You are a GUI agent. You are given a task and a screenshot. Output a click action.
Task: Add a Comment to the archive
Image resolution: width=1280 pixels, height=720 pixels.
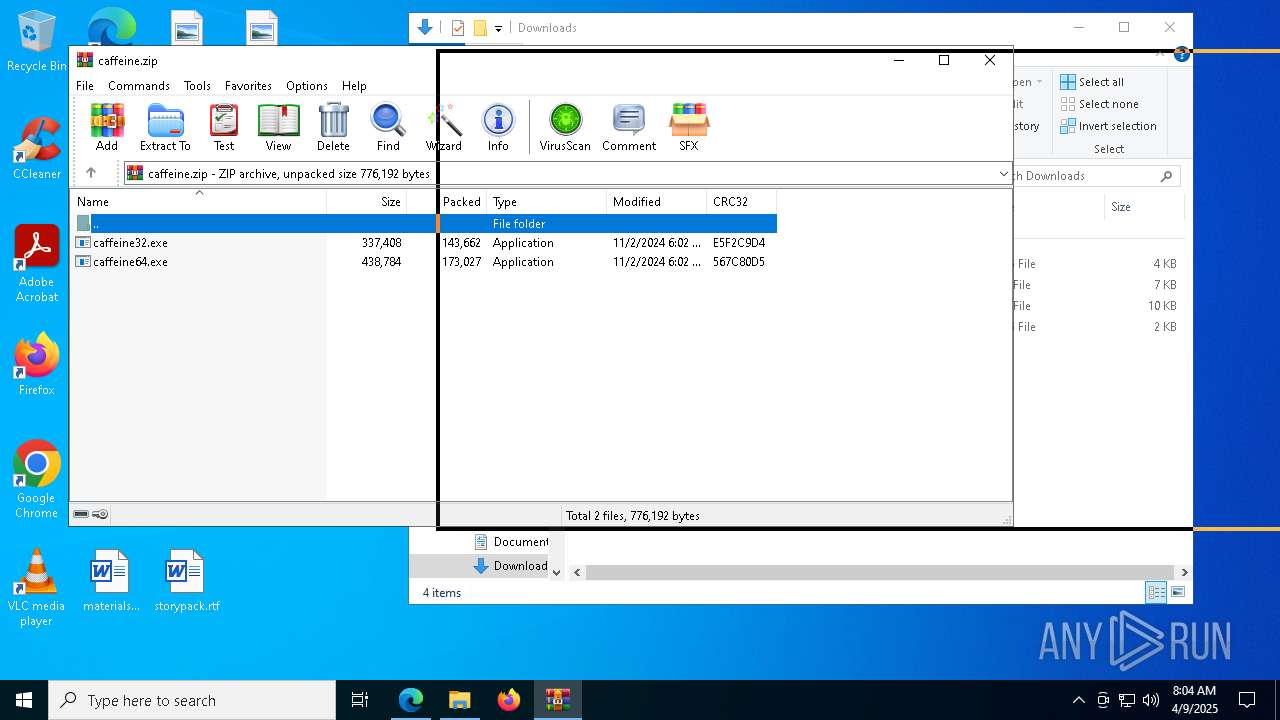629,127
